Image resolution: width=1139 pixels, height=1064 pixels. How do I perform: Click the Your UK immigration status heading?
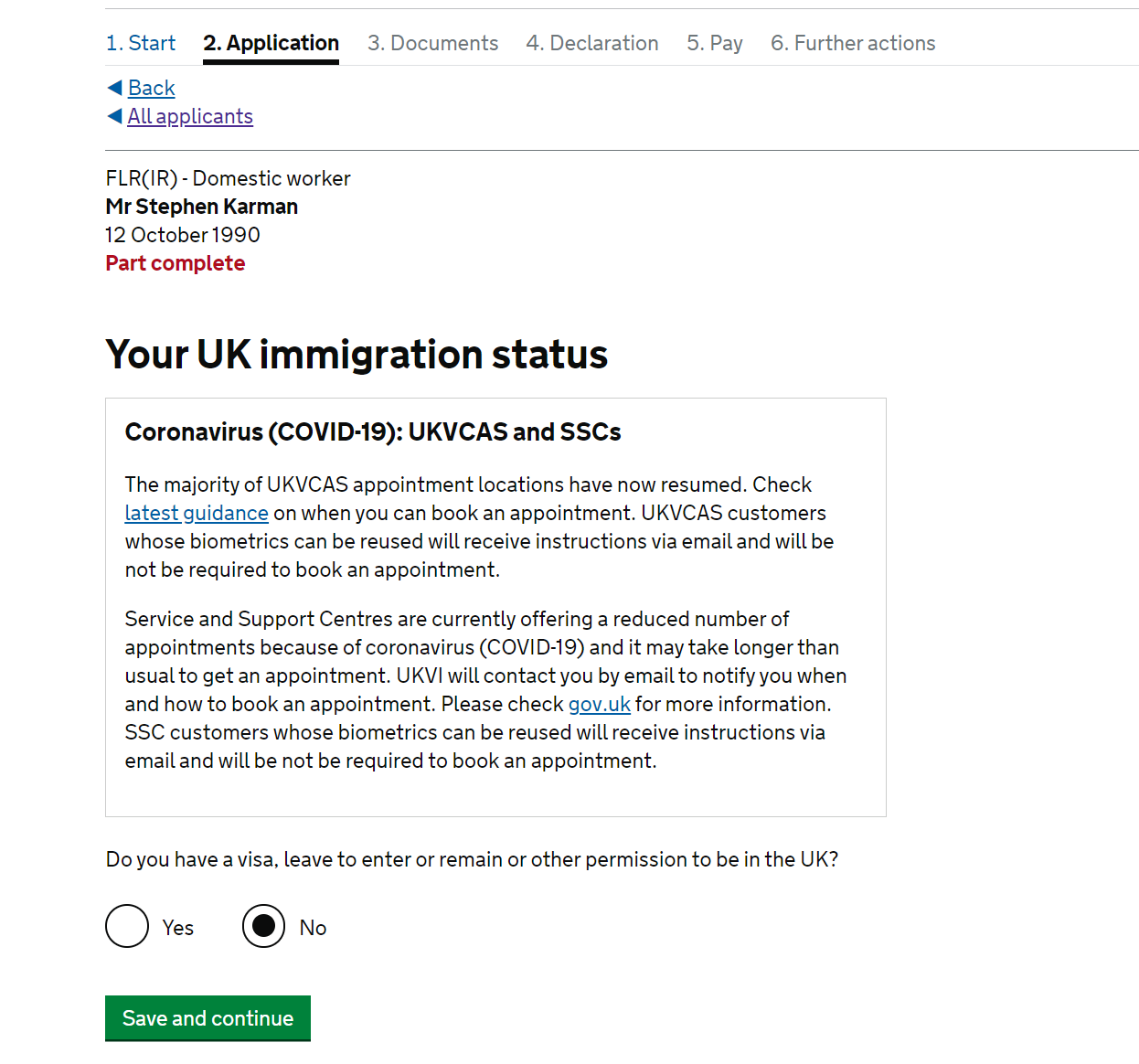[x=357, y=354]
